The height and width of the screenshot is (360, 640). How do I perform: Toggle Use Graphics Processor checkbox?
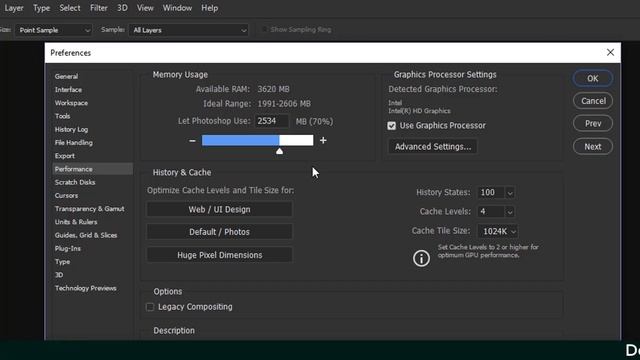391,126
